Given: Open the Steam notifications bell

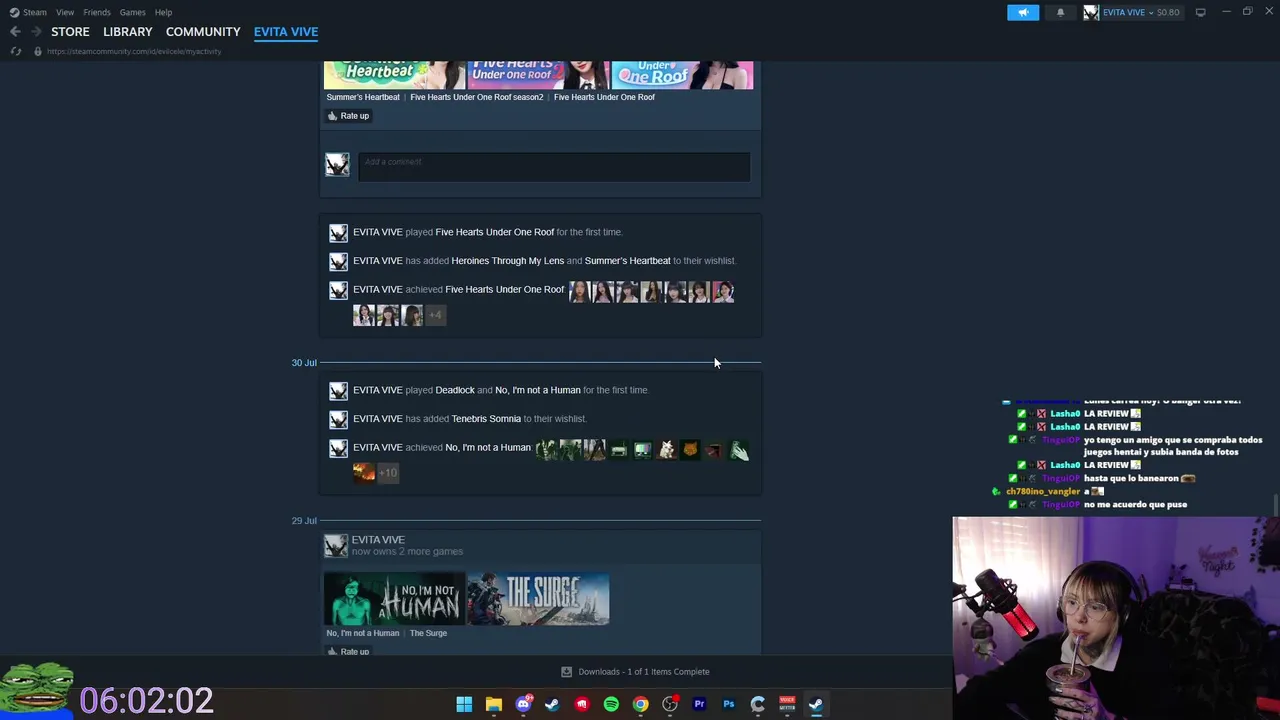Looking at the screenshot, I should tap(1060, 12).
